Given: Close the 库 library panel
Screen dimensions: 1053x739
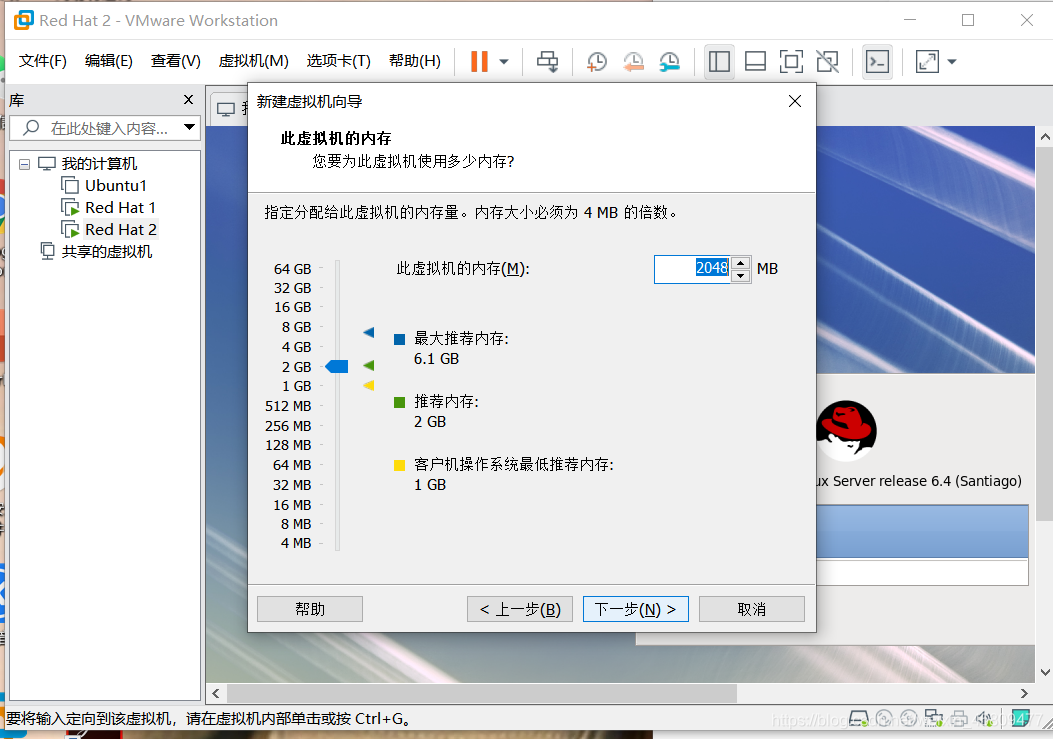Looking at the screenshot, I should (189, 100).
